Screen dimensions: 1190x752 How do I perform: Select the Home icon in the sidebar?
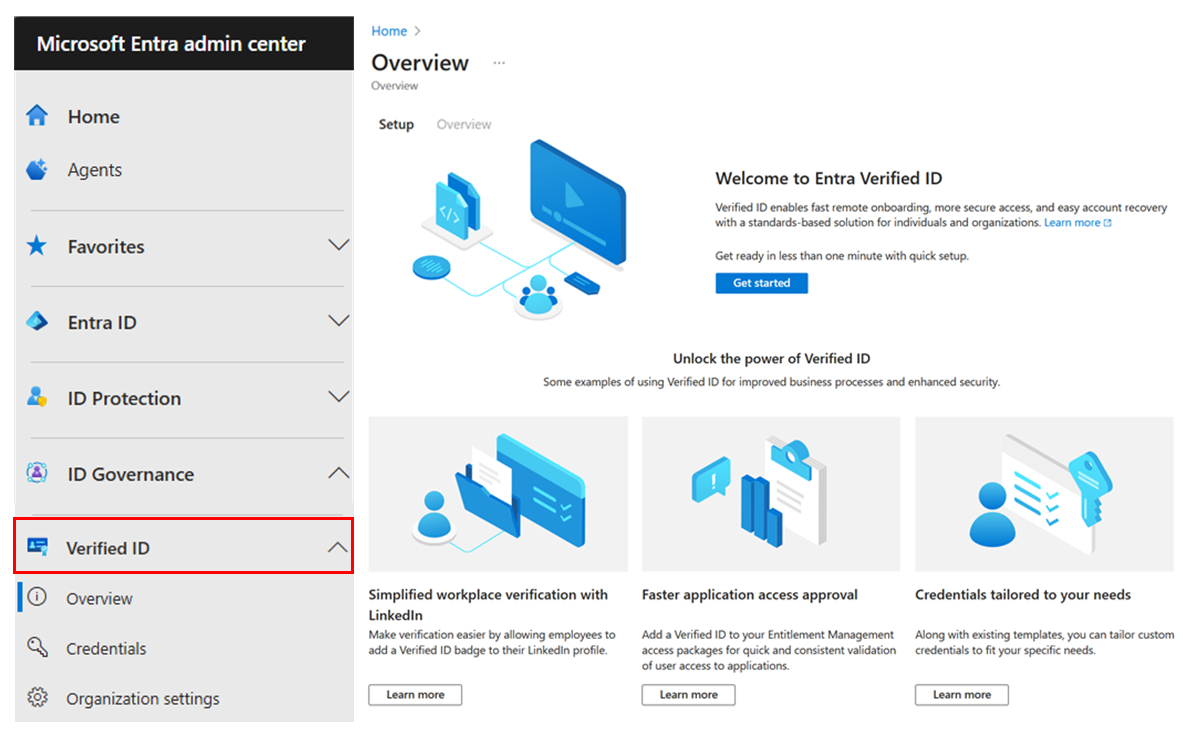point(36,116)
